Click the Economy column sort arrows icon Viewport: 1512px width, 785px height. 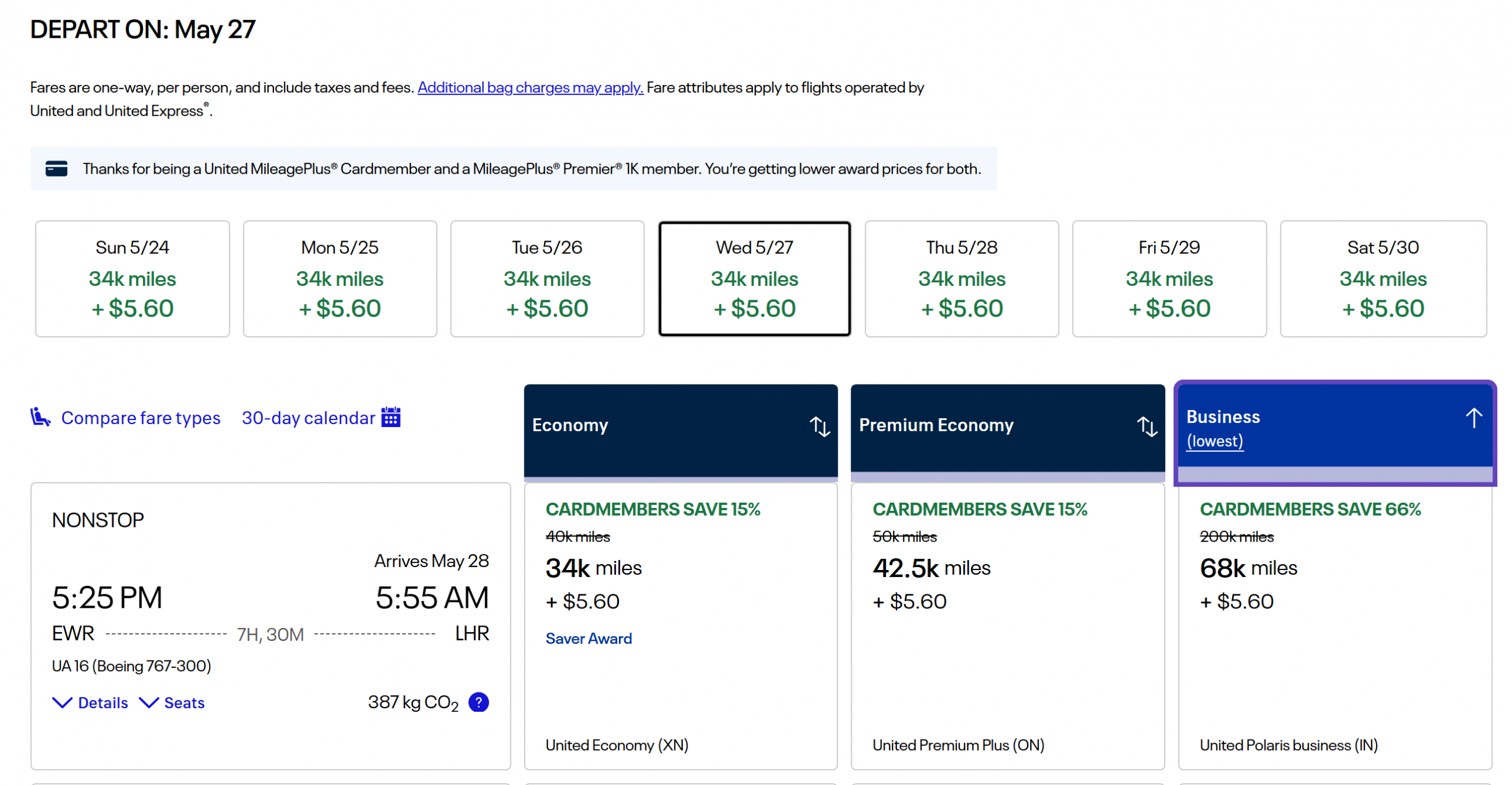pyautogui.click(x=819, y=426)
